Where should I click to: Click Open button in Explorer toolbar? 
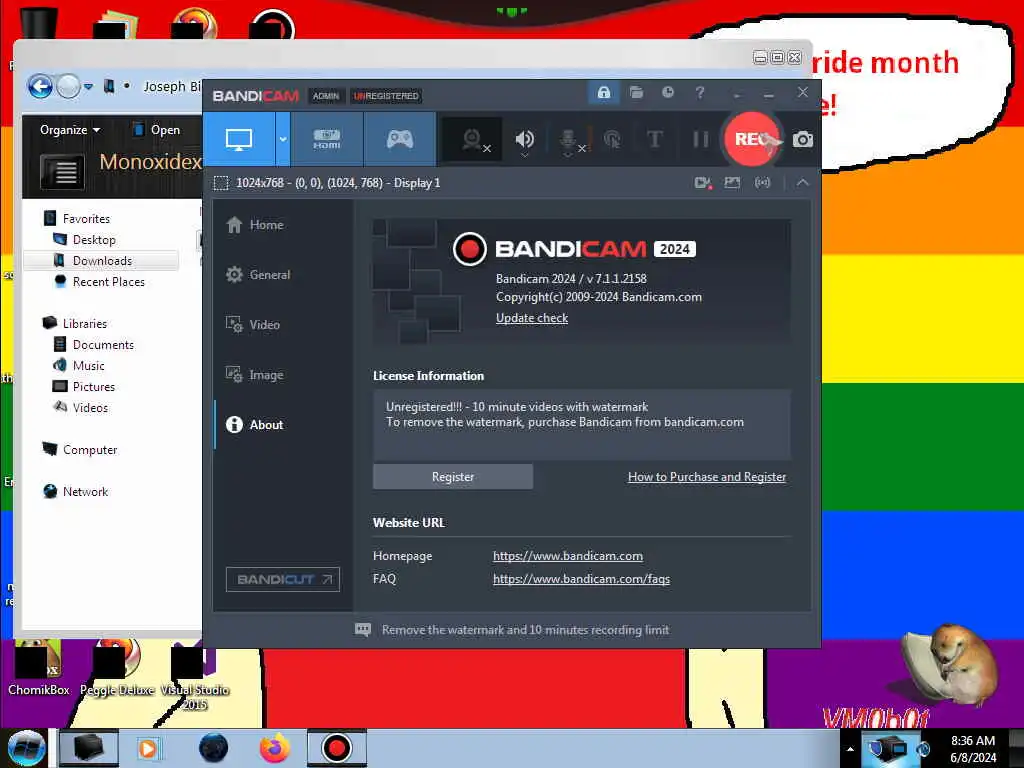coord(156,129)
